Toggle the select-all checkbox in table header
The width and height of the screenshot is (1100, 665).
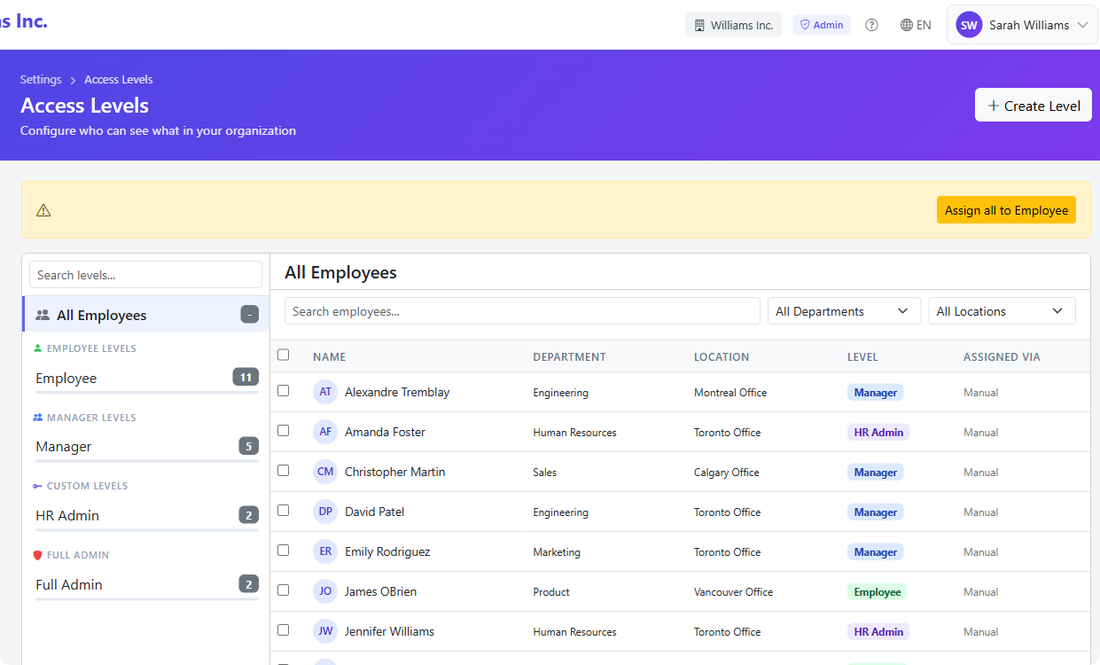(x=283, y=354)
